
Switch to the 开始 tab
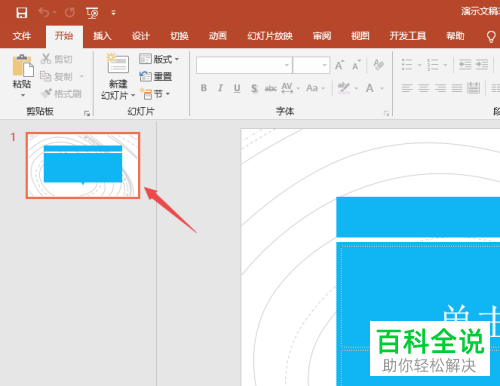[64, 36]
